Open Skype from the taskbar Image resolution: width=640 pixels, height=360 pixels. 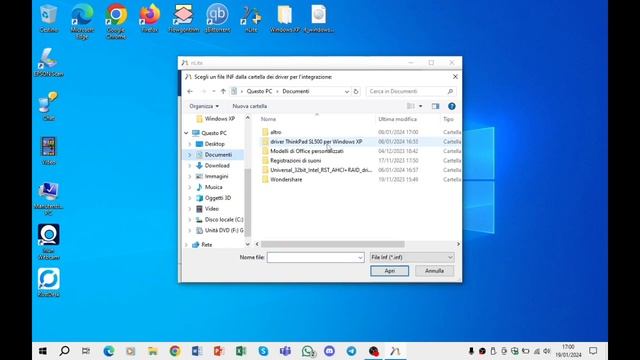(x=263, y=351)
